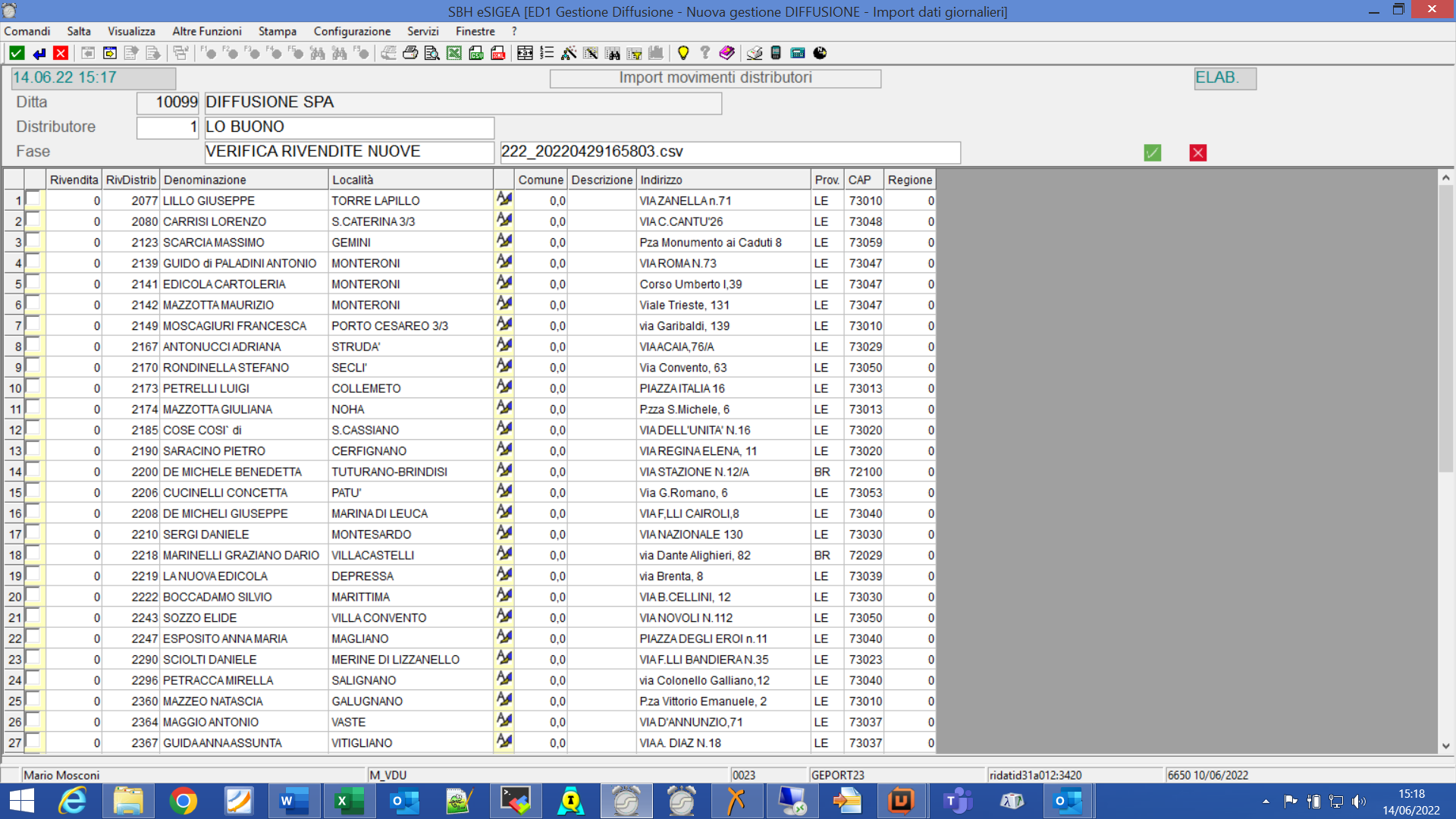The image size is (1456, 819).
Task: Click the green confirm button beside filename
Action: point(1152,152)
